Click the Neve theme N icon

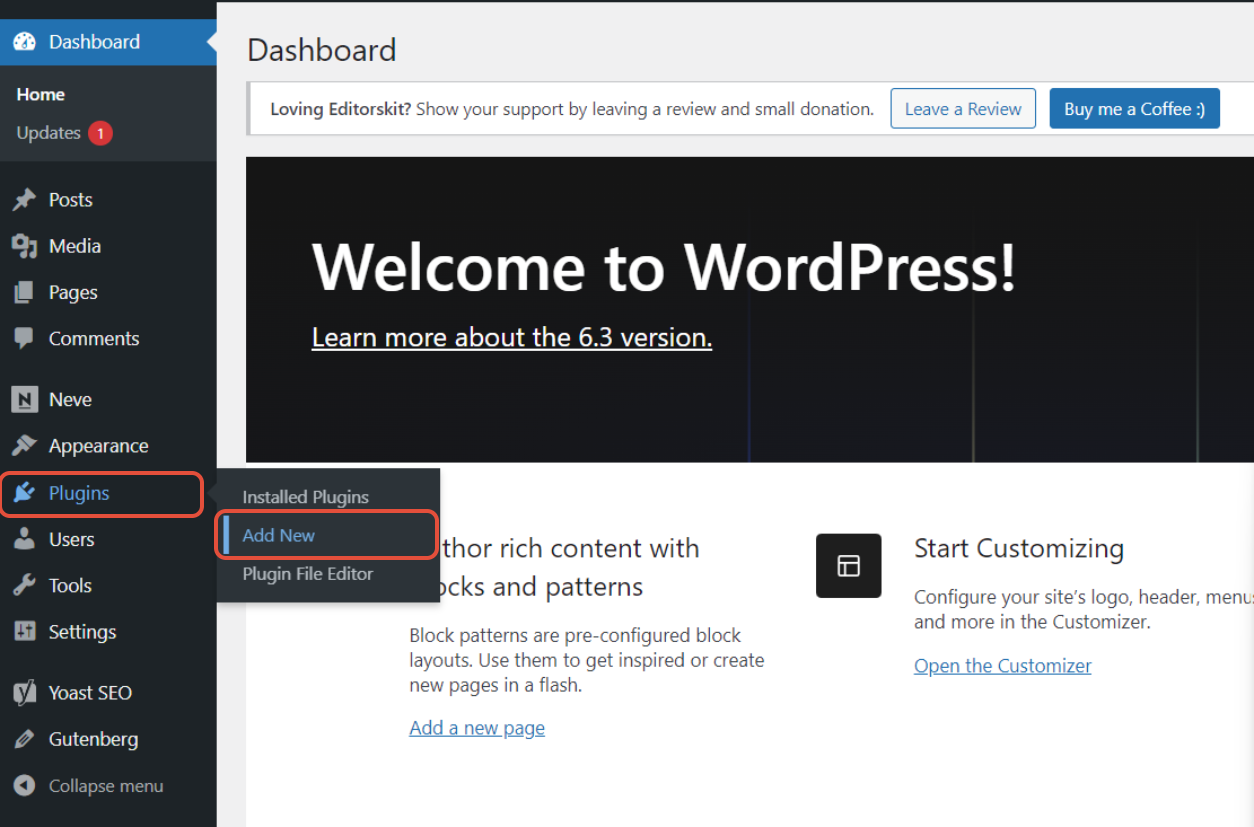(24, 399)
